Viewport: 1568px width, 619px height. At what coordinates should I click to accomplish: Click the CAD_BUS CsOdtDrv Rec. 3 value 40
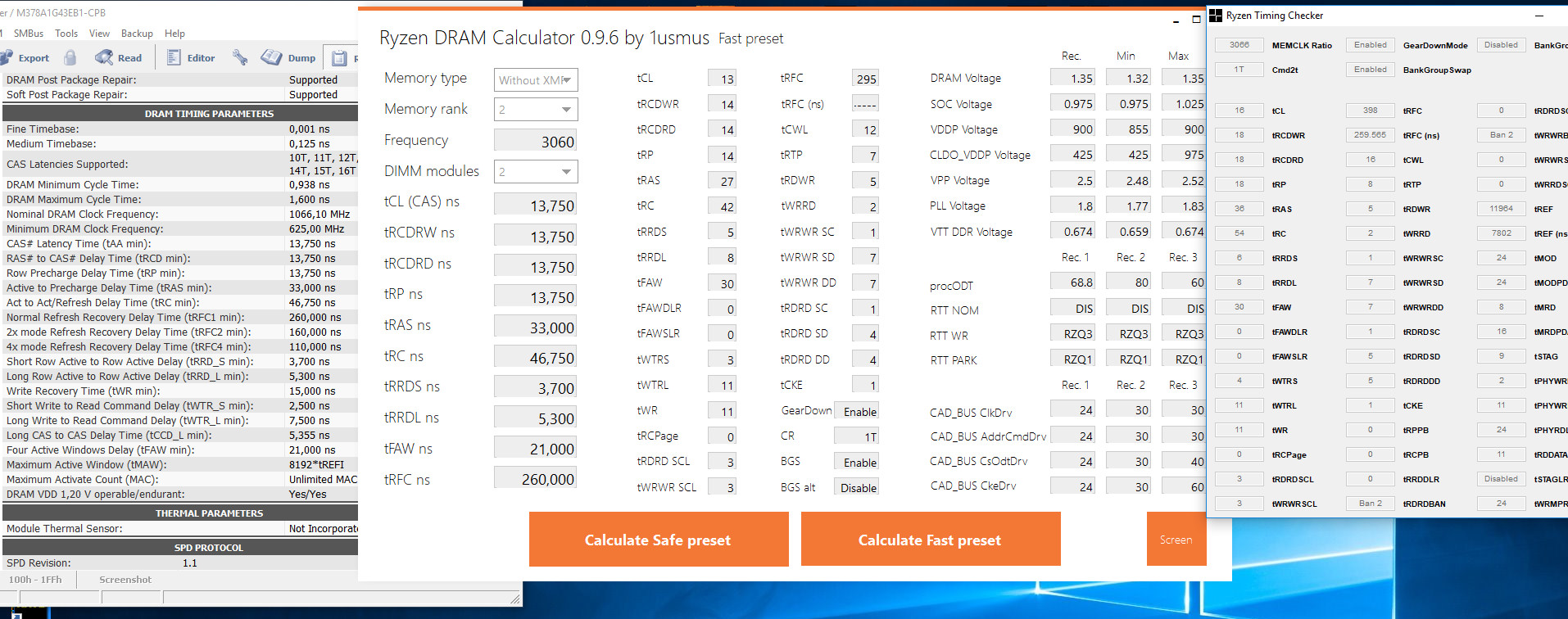1184,461
